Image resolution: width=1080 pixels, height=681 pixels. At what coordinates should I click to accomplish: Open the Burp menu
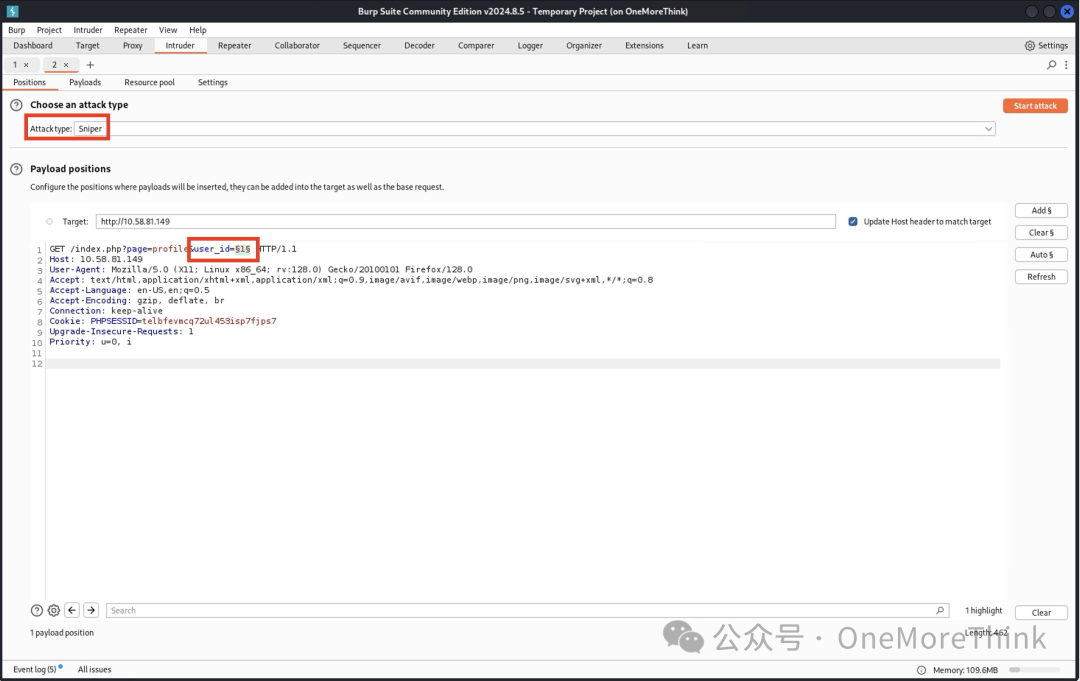pyautogui.click(x=17, y=30)
